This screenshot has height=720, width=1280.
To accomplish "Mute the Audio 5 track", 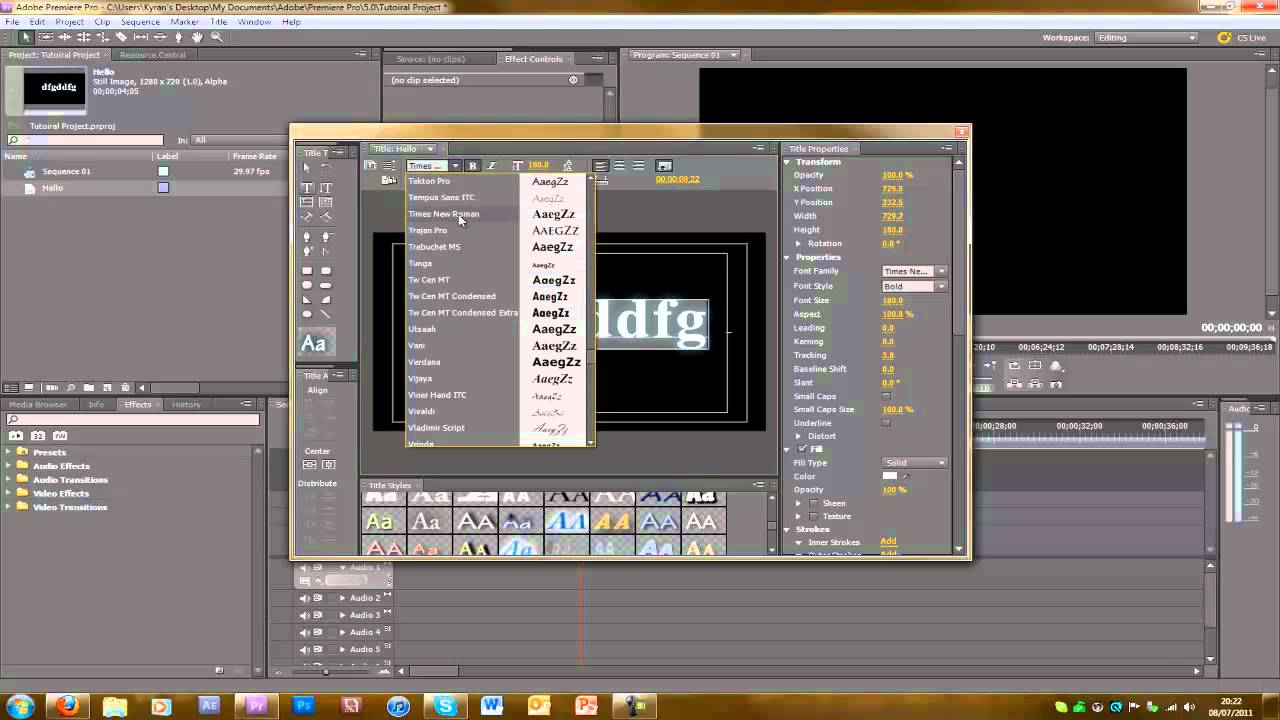I will pos(305,649).
